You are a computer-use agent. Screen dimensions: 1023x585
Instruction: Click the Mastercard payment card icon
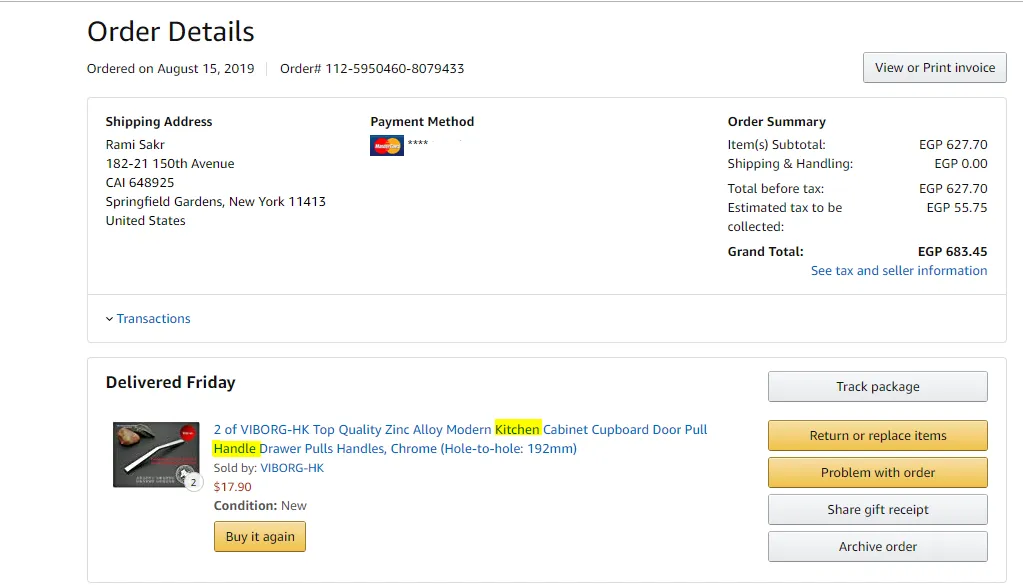point(386,145)
